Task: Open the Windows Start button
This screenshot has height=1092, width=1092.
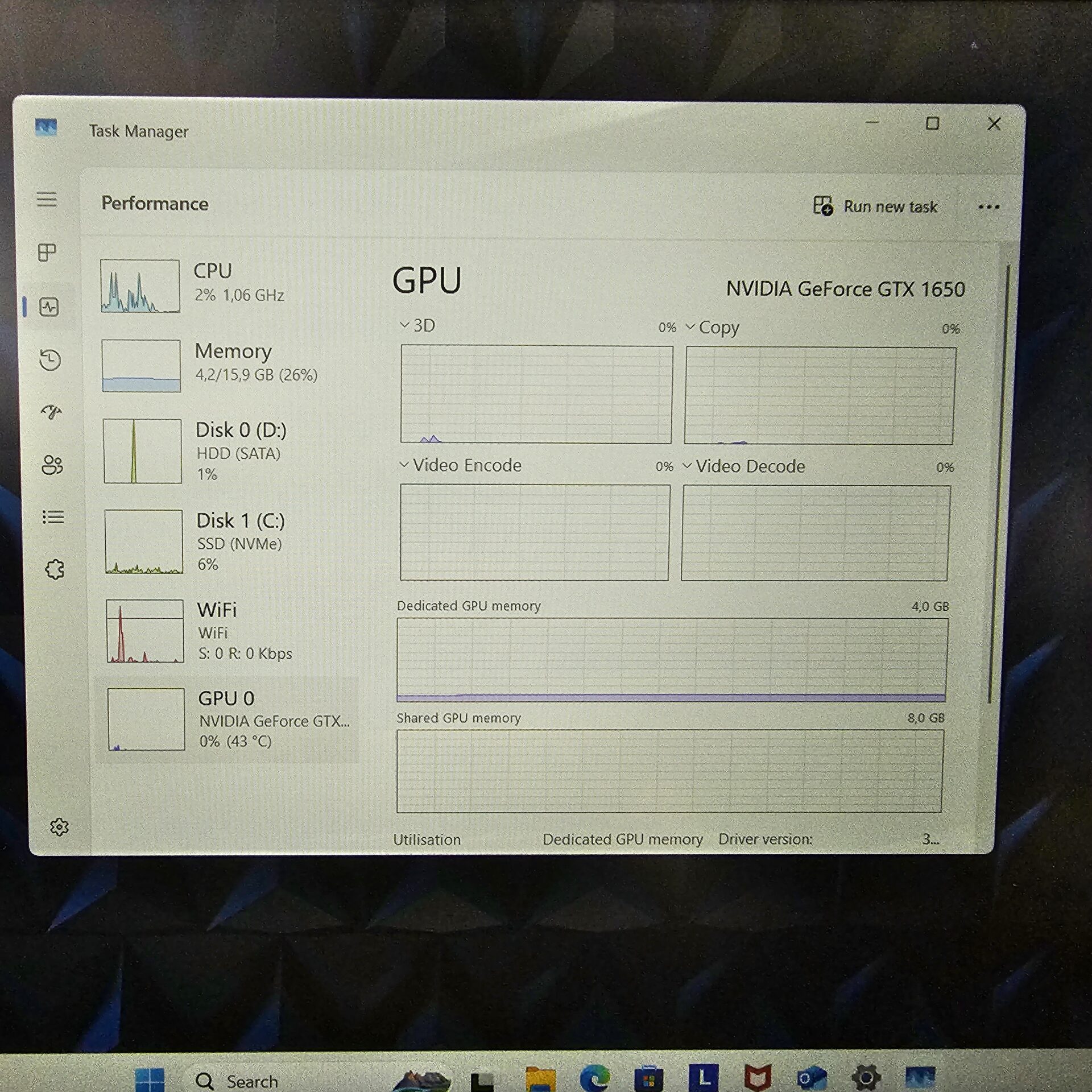Action: 150,1079
